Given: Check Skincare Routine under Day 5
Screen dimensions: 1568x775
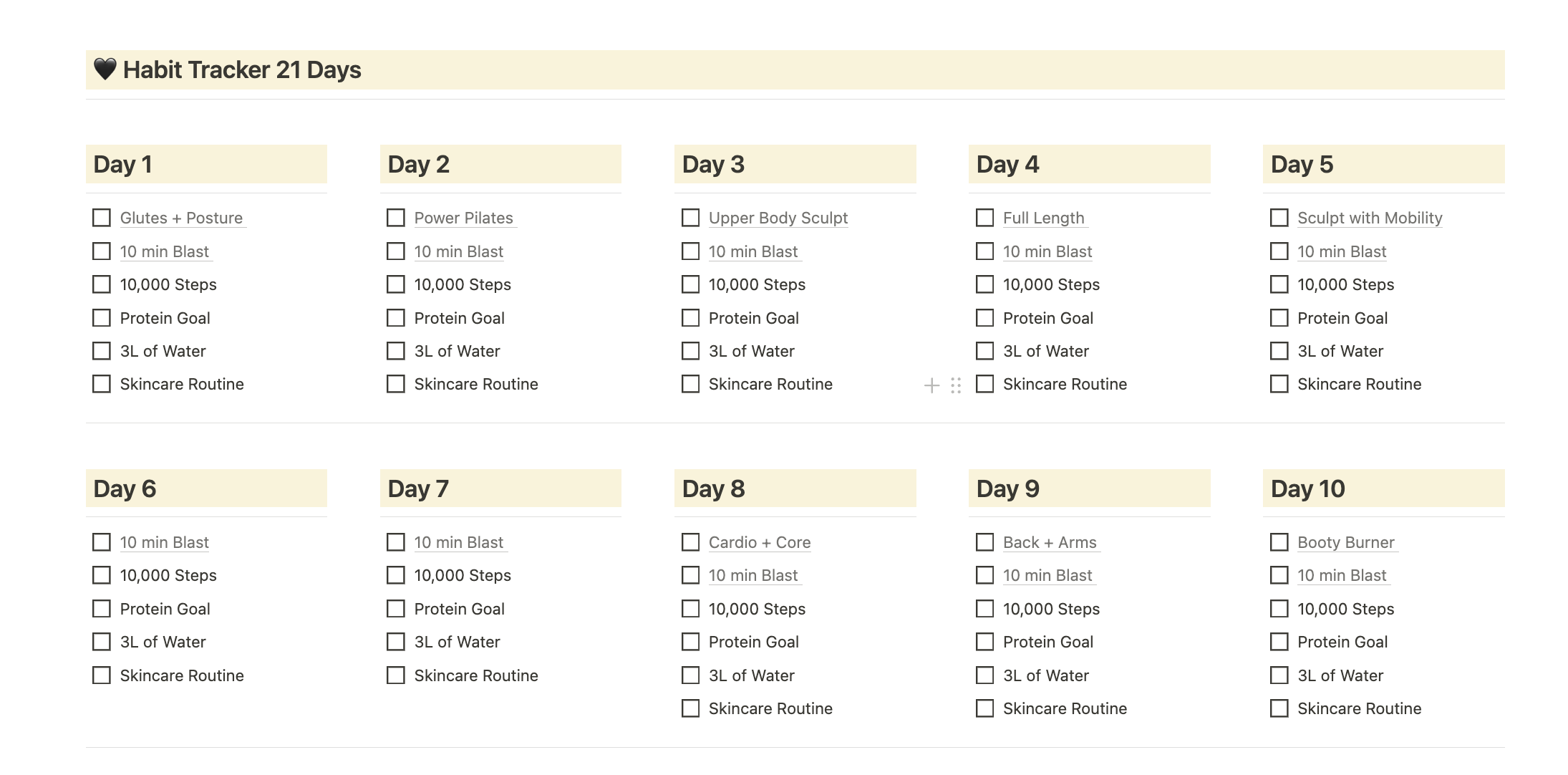Looking at the screenshot, I should (x=1279, y=384).
